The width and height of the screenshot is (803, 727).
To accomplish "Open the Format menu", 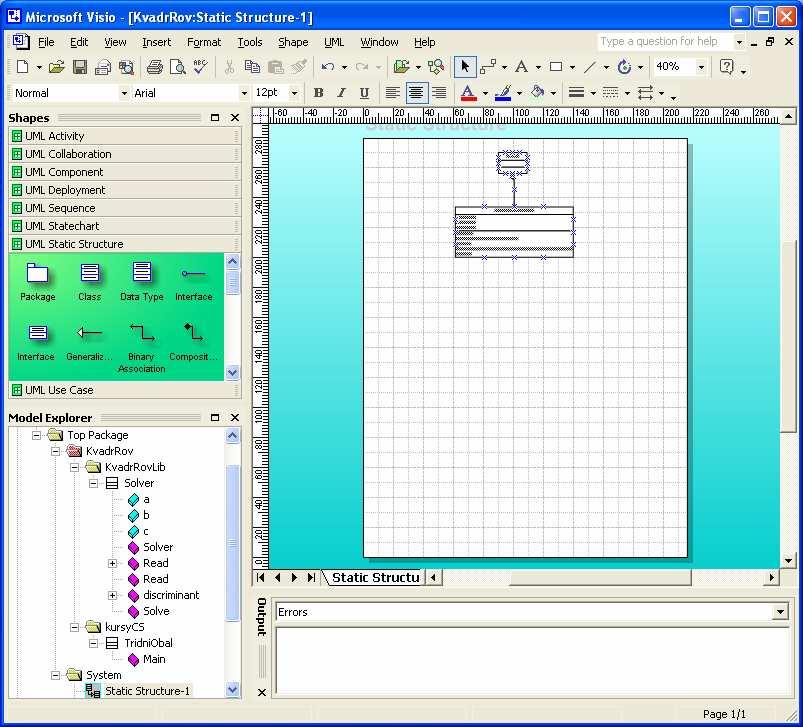I will tap(204, 42).
